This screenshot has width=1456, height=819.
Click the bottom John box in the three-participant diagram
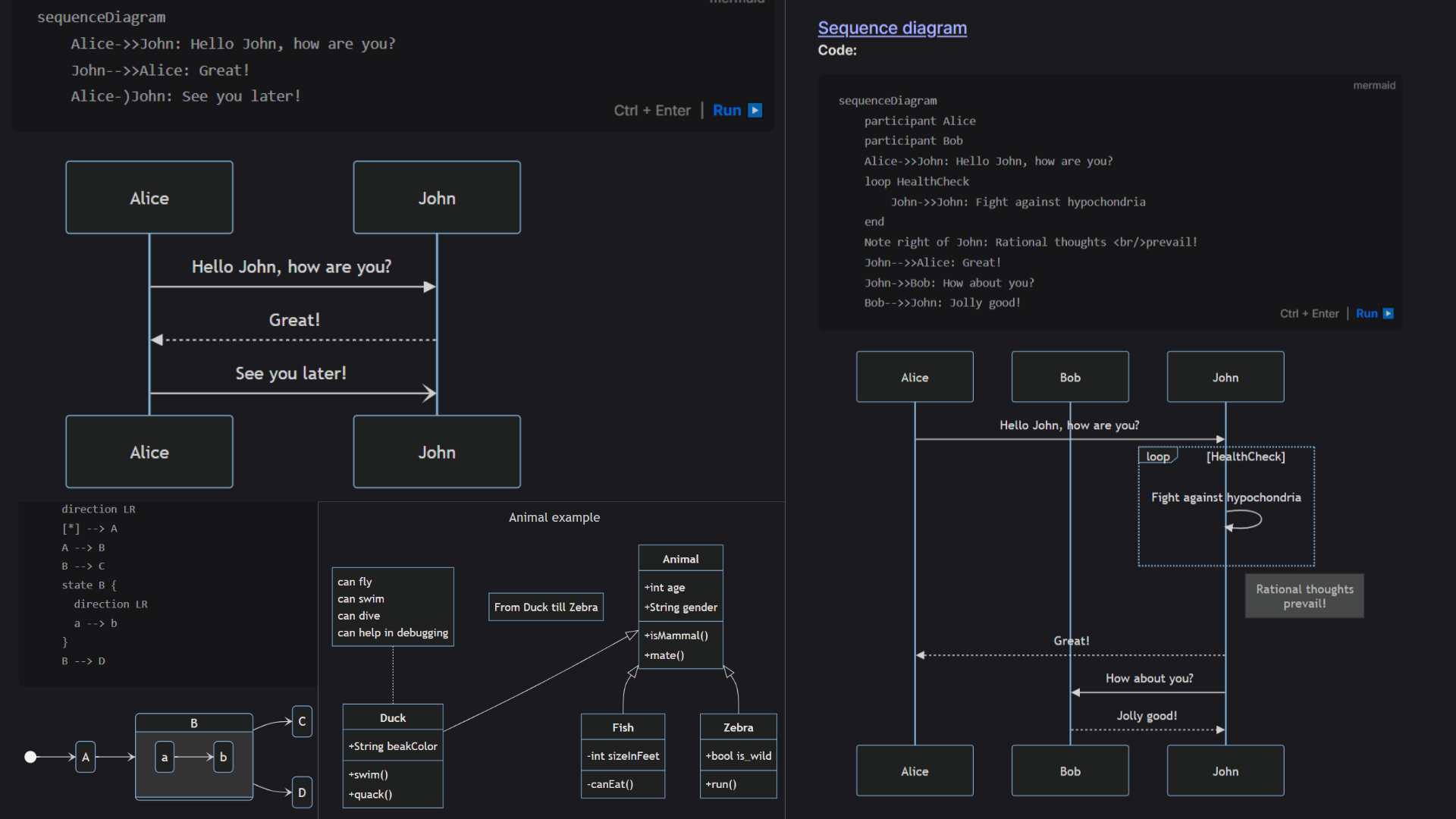pyautogui.click(x=1225, y=770)
